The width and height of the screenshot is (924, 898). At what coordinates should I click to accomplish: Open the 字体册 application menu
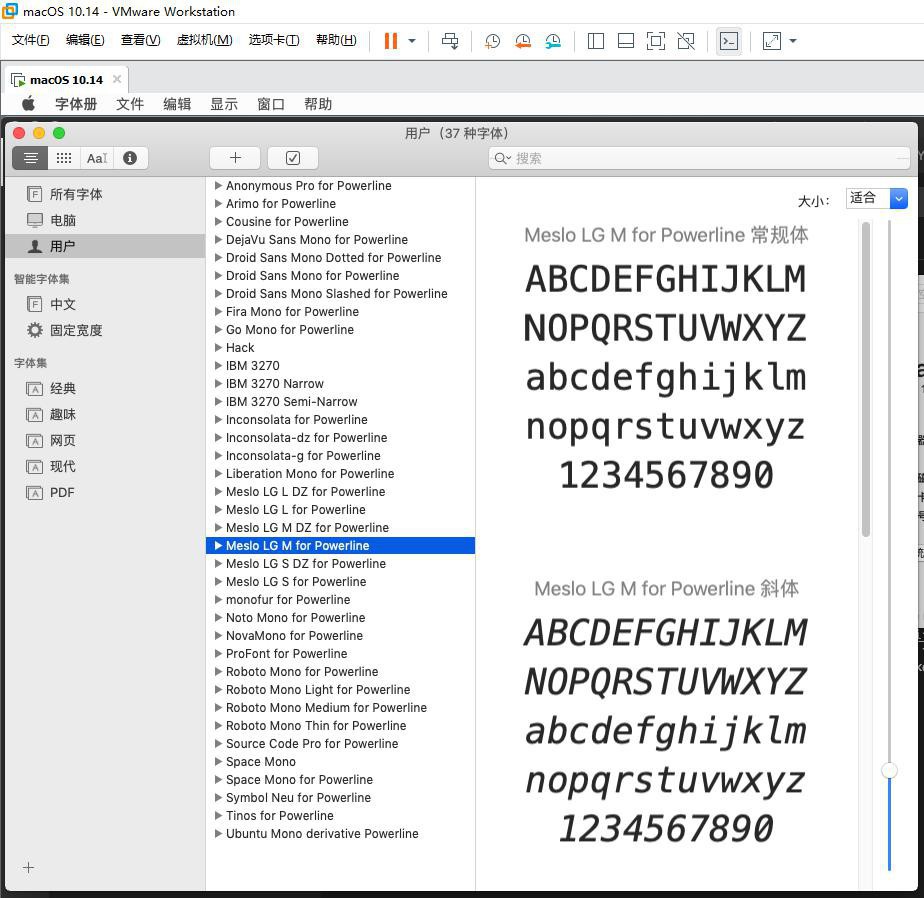[x=75, y=104]
